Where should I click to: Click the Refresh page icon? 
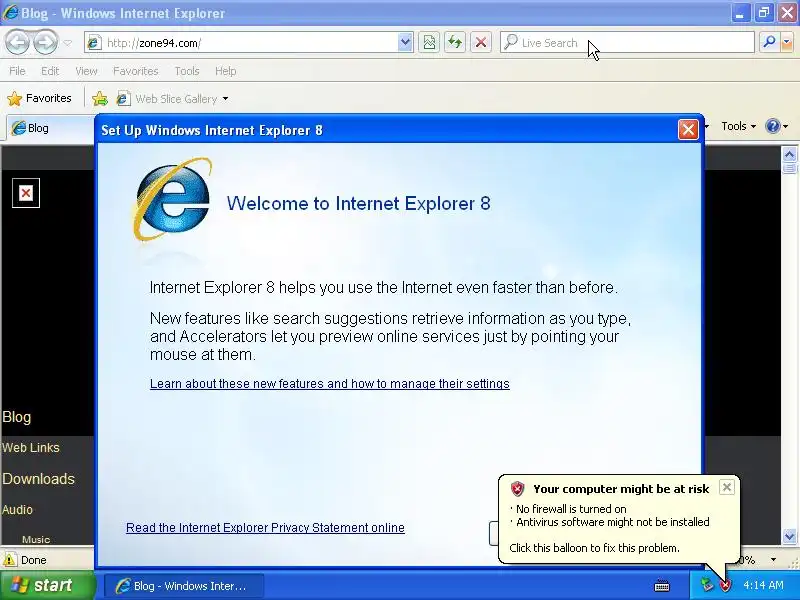click(455, 43)
